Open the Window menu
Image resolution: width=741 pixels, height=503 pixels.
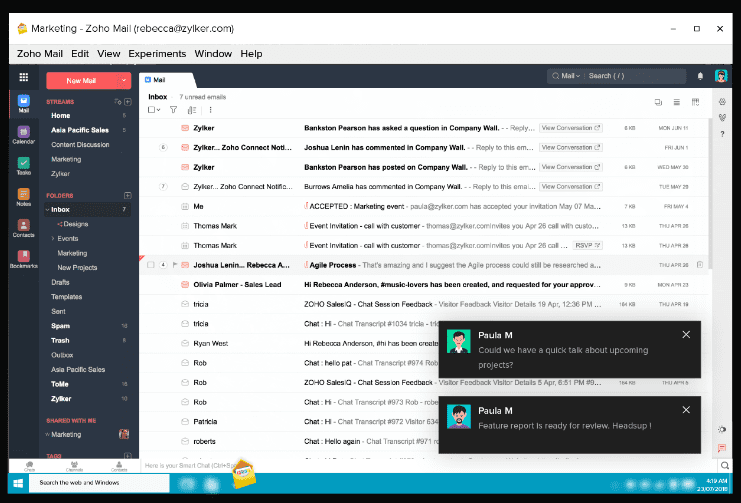(x=213, y=53)
